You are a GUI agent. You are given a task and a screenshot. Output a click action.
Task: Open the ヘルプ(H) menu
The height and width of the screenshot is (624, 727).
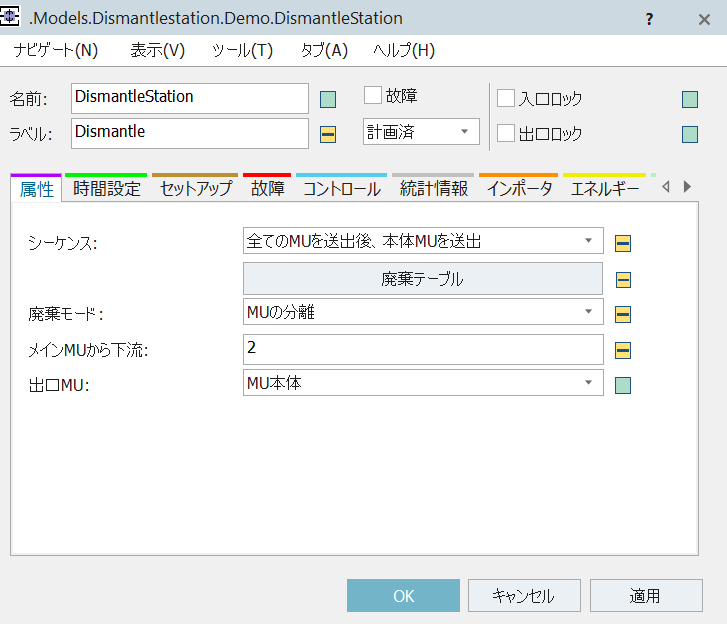tap(404, 50)
